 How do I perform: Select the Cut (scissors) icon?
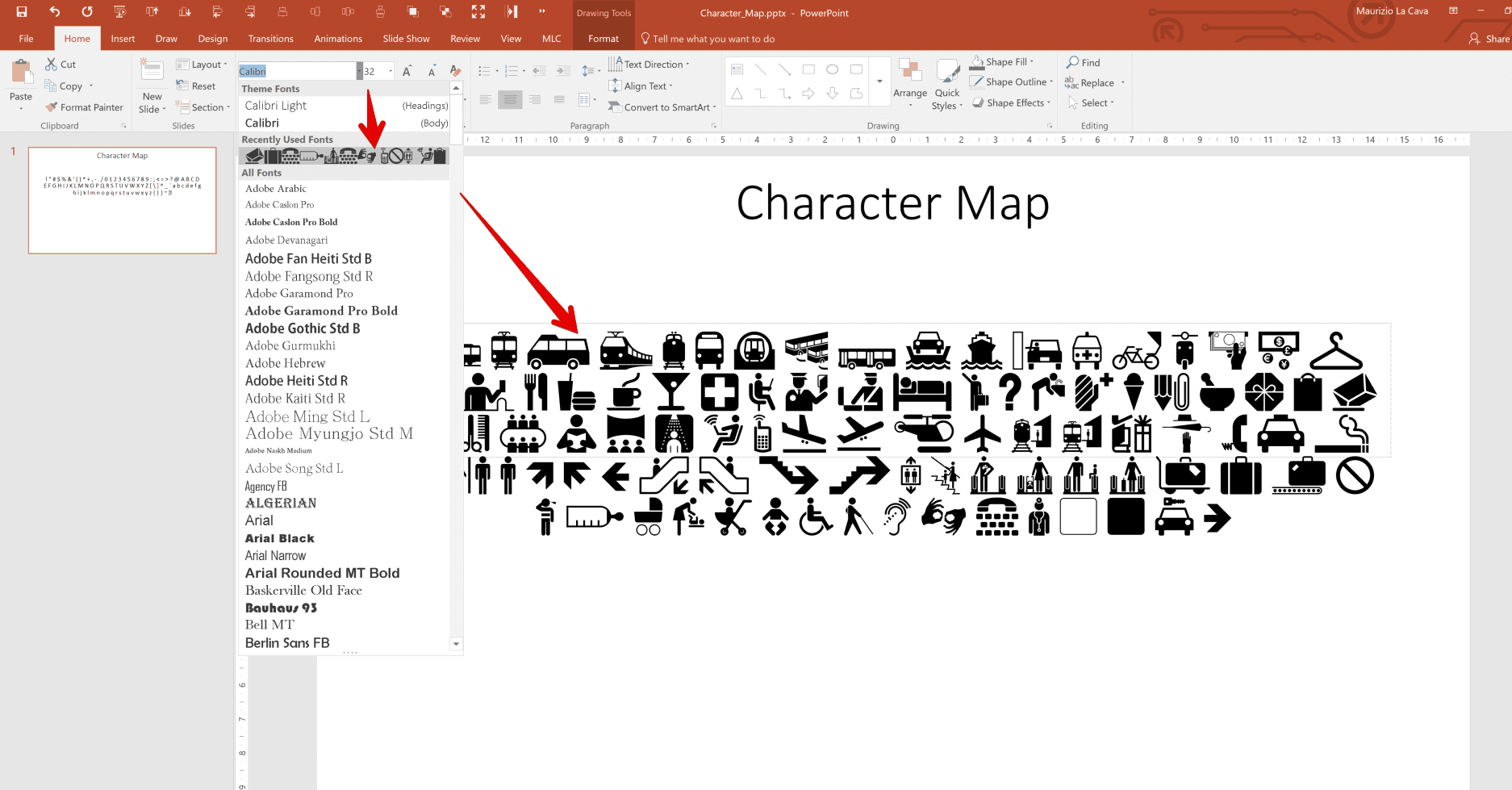[50, 64]
